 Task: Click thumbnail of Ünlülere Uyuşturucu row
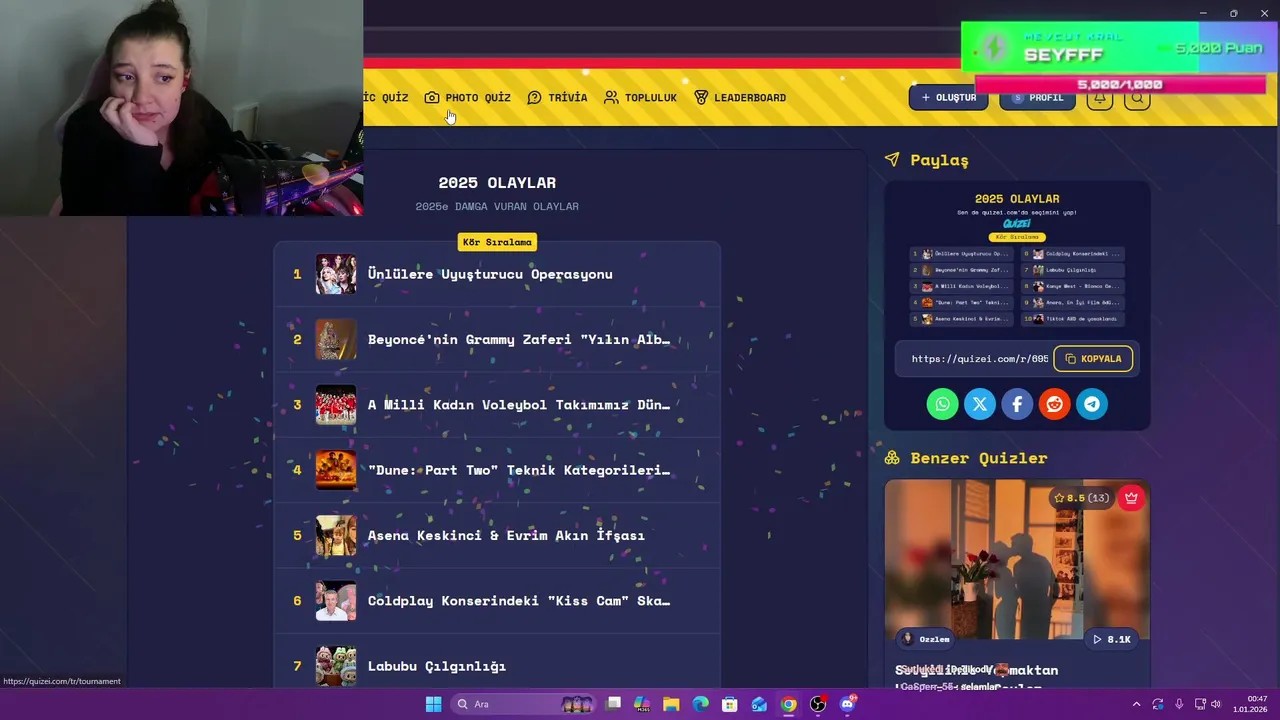[x=336, y=274]
